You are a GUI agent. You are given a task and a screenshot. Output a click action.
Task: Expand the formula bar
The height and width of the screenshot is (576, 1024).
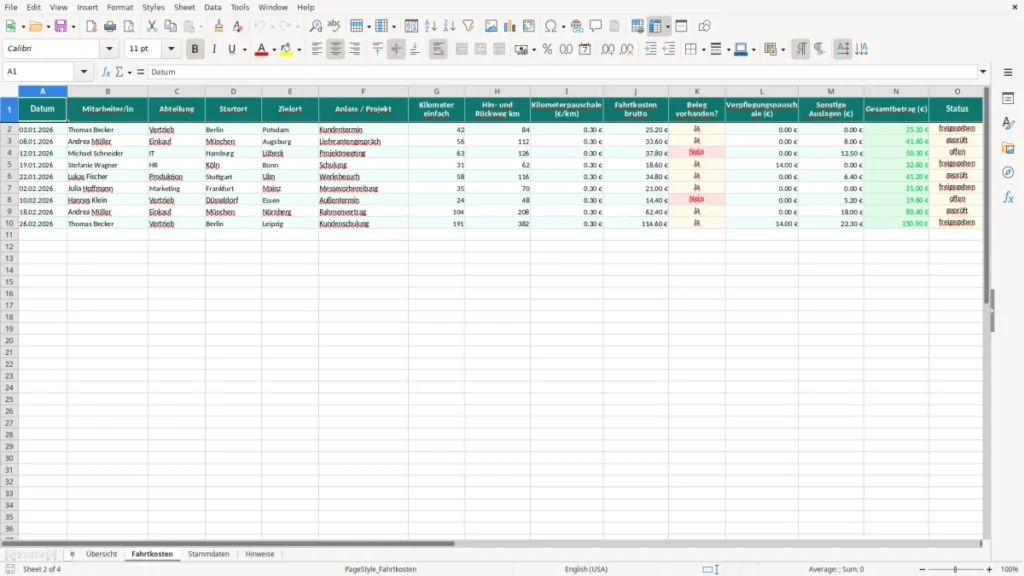click(983, 72)
